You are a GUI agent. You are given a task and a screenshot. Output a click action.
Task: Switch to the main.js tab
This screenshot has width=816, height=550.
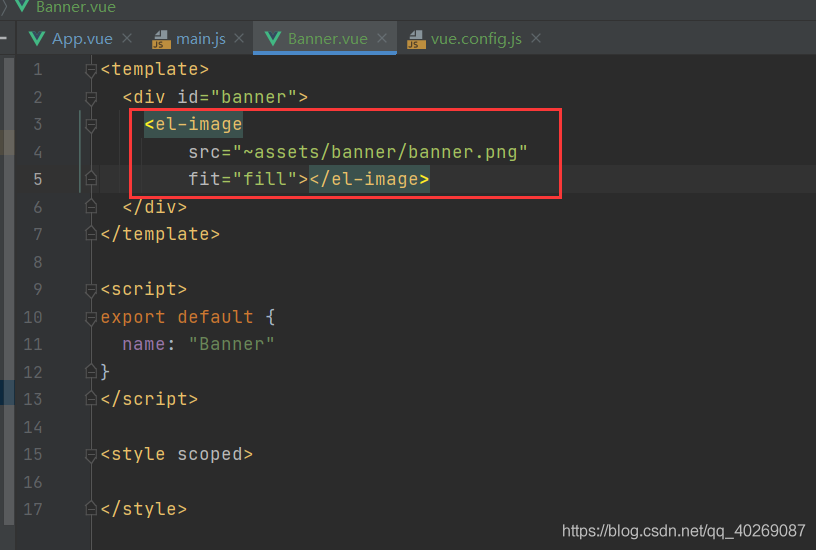click(x=200, y=39)
